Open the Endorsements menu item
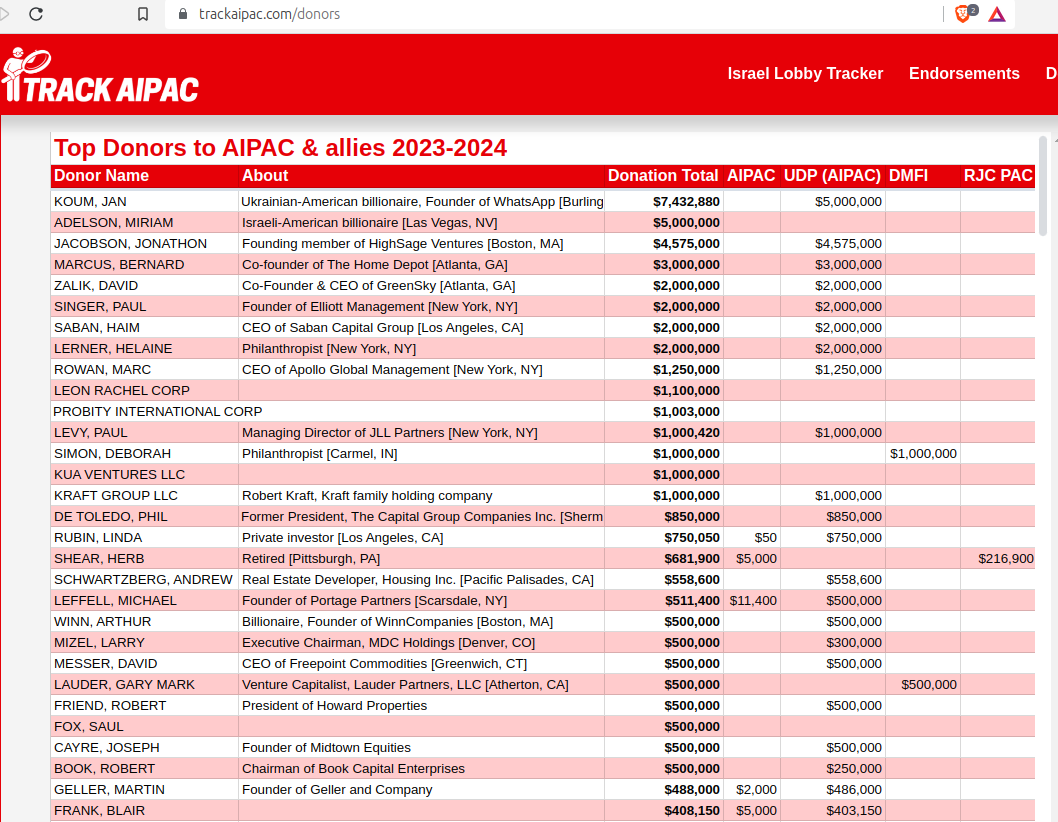Screen dimensions: 1058x822 (x=964, y=74)
